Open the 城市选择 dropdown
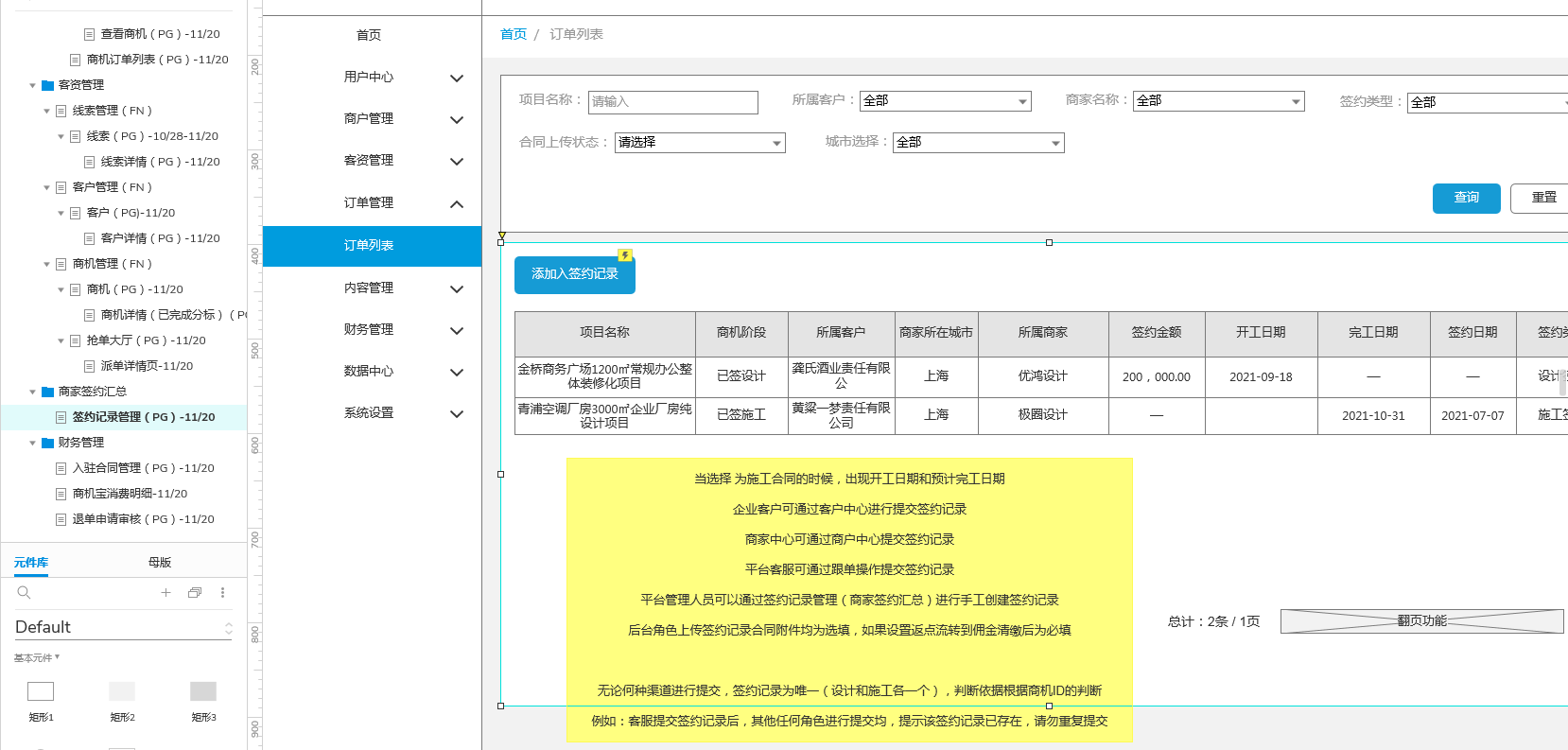 pyautogui.click(x=978, y=143)
